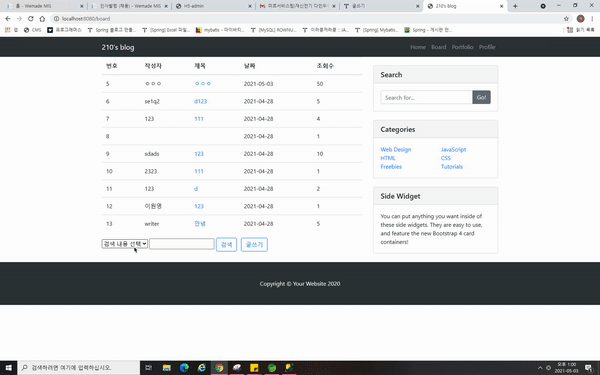Screen dimensions: 600x375
Task: Show hidden system tray icons
Action: click(540, 368)
